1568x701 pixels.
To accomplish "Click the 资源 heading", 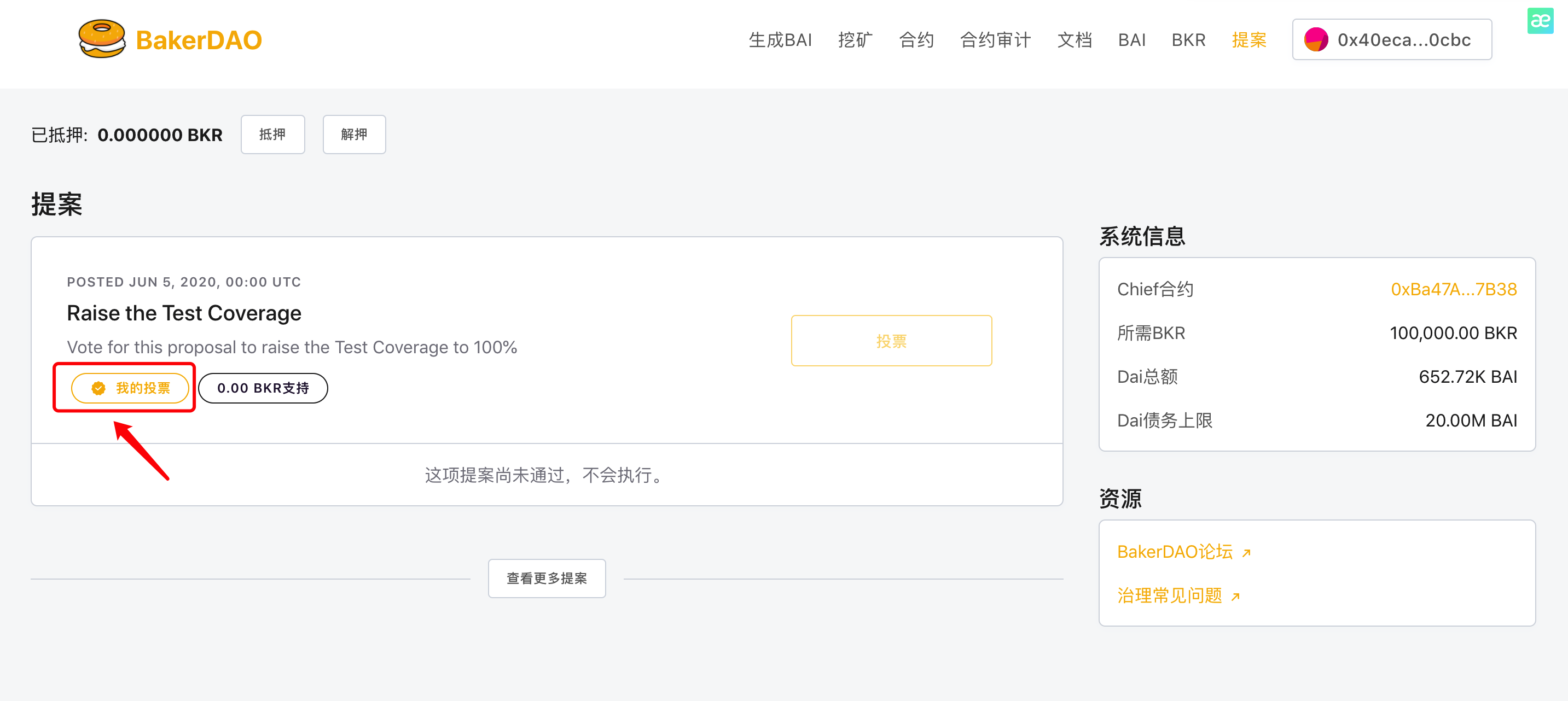I will 1120,498.
